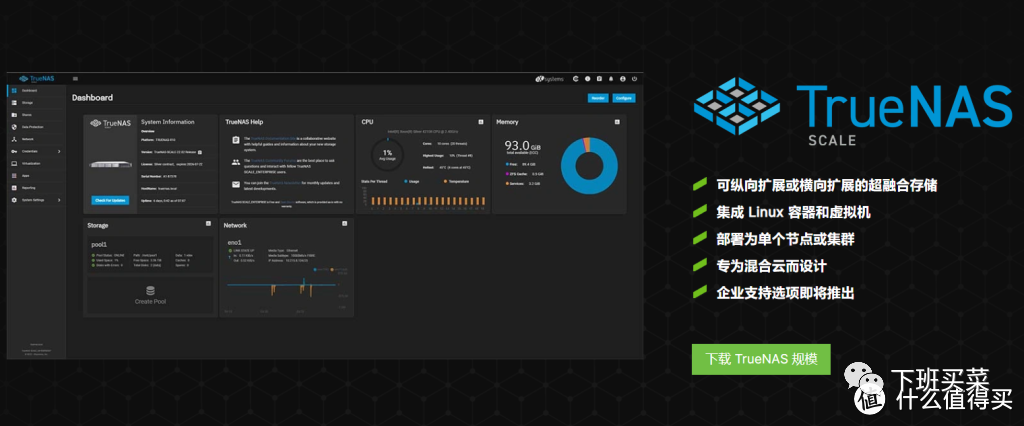Show alerts via the bell icon
The height and width of the screenshot is (426, 1024).
coord(611,78)
